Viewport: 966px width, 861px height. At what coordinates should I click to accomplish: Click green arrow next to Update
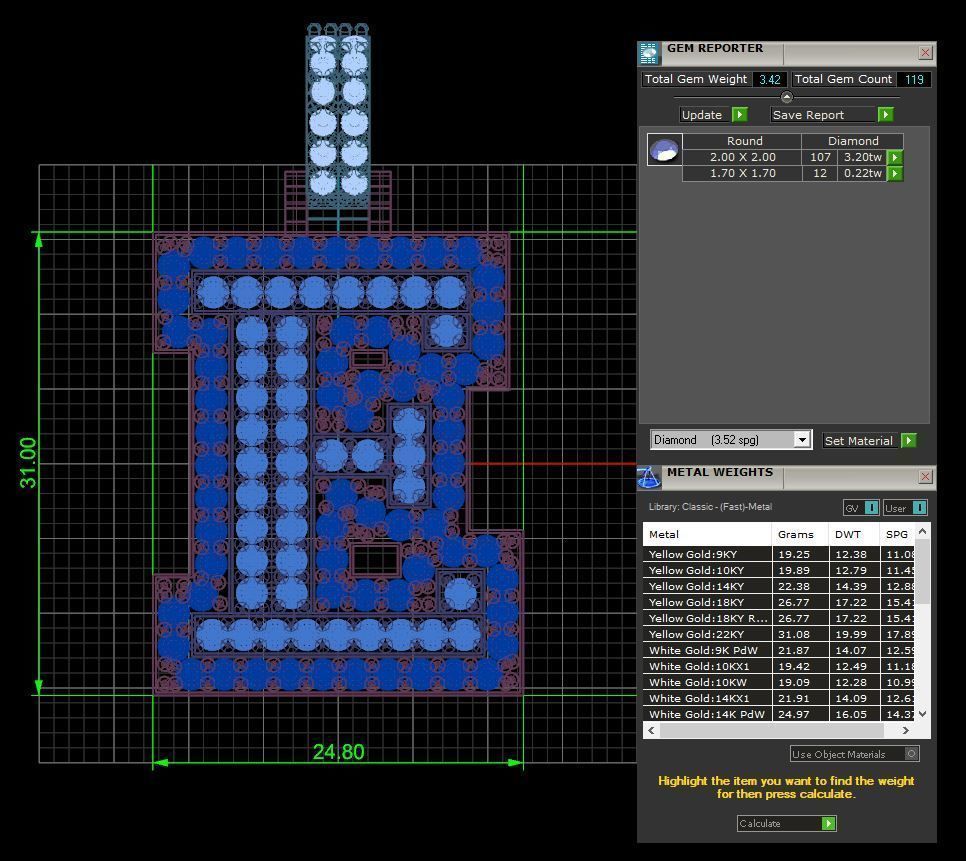pos(739,115)
